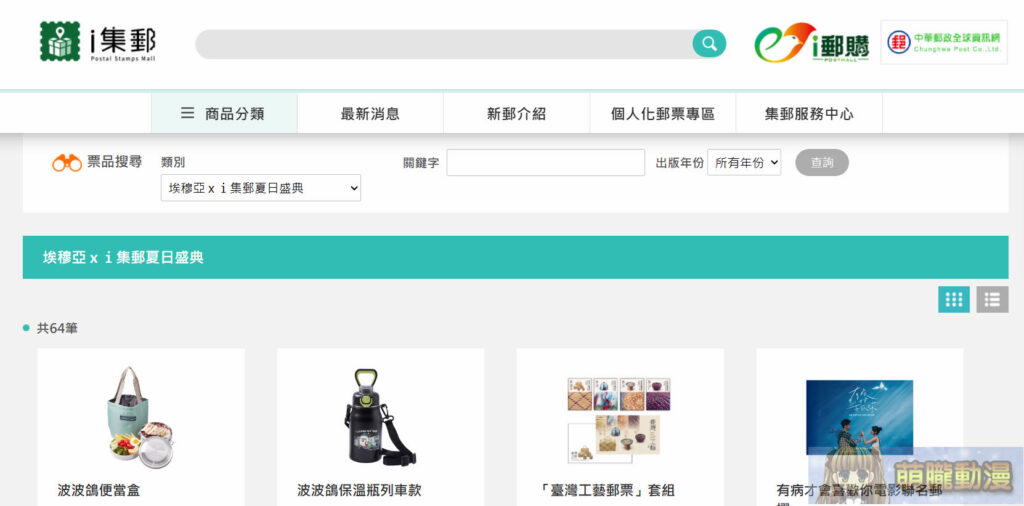This screenshot has height=506, width=1024.
Task: Expand the 類別 category dropdown
Action: pos(260,188)
